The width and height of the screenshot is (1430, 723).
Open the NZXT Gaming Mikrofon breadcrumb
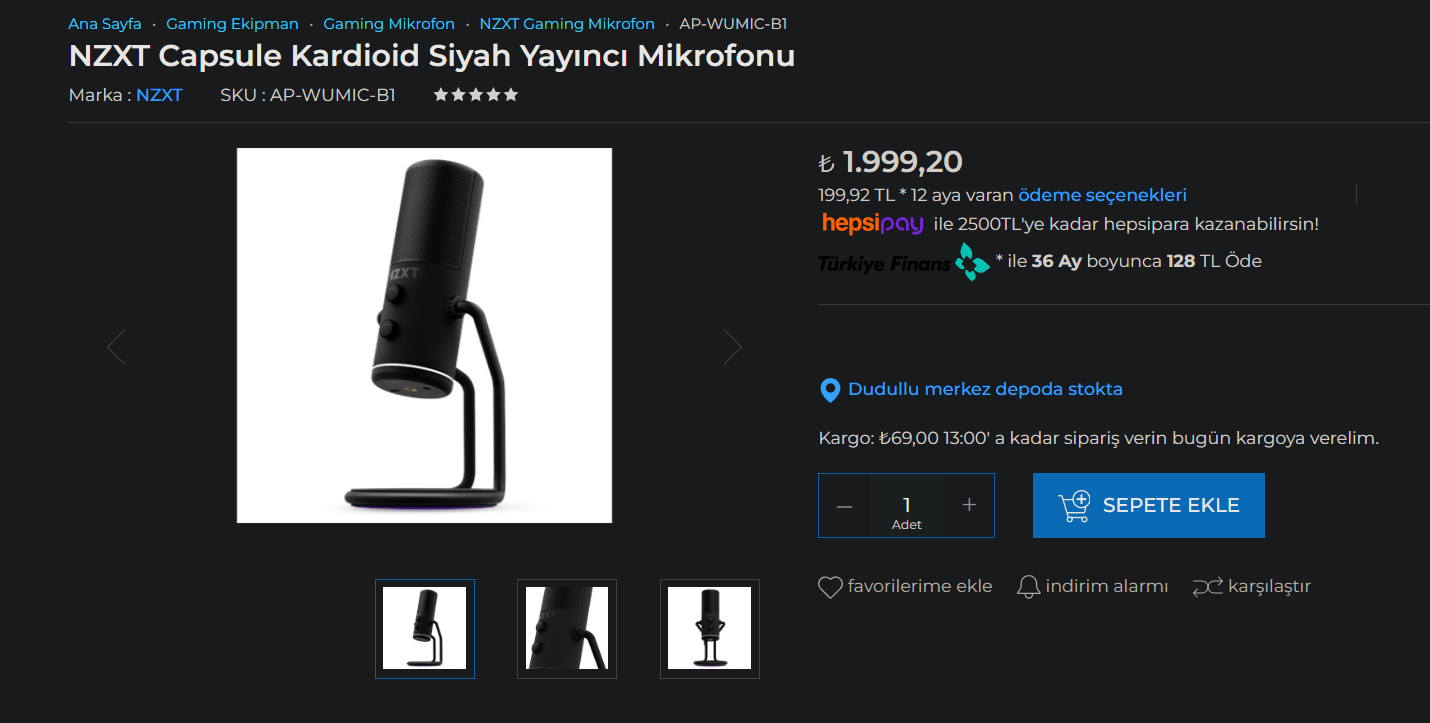coord(567,24)
